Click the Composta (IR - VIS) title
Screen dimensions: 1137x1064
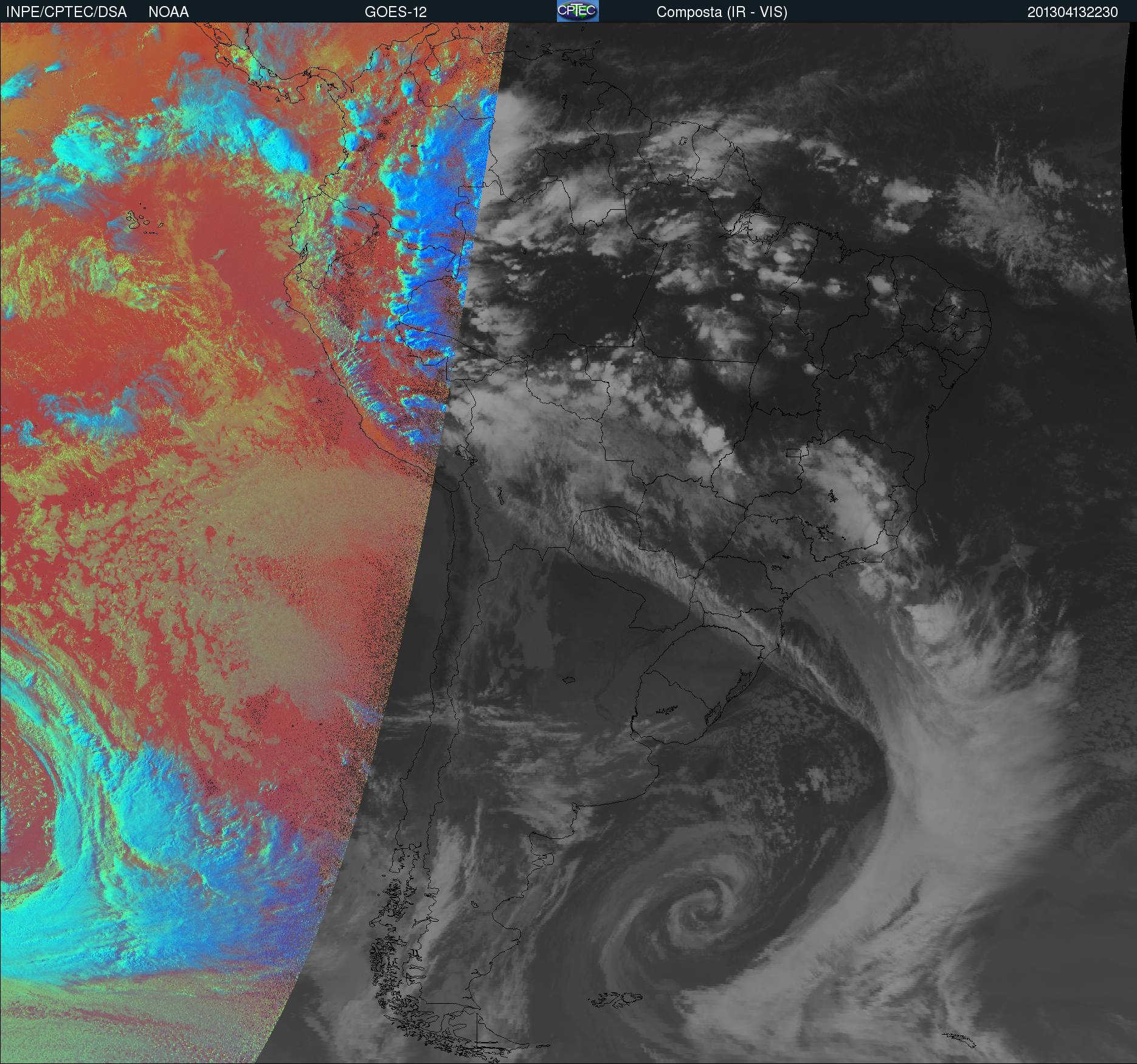coord(722,12)
